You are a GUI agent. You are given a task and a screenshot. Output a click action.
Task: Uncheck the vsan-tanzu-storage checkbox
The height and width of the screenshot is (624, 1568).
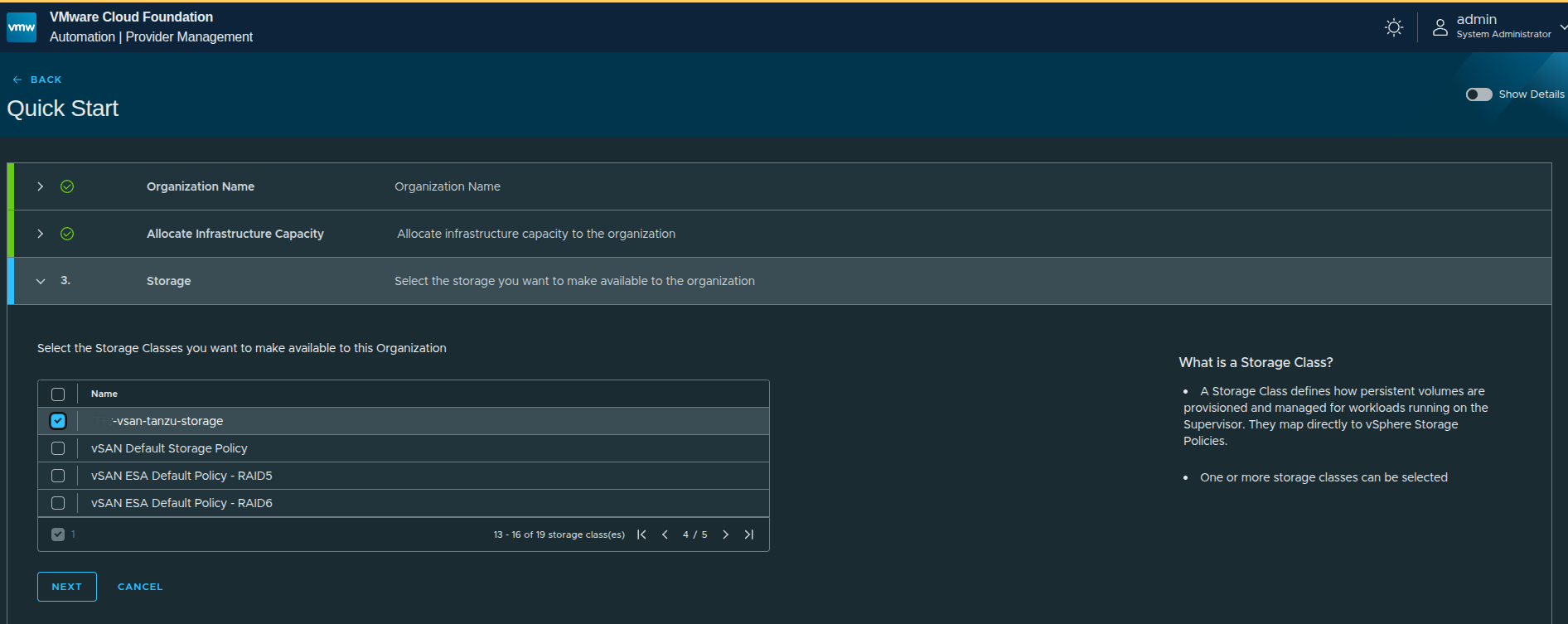58,421
